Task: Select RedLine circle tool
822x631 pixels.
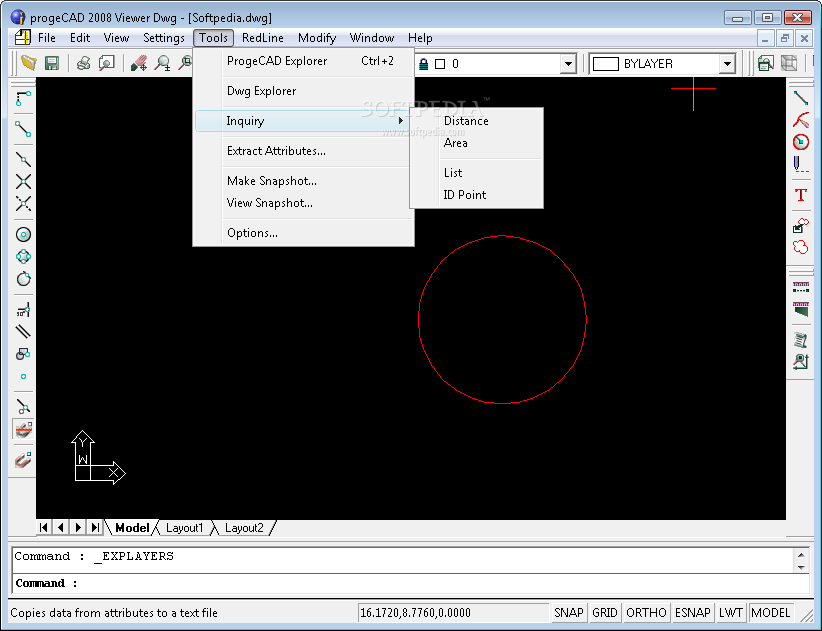Action: [801, 142]
